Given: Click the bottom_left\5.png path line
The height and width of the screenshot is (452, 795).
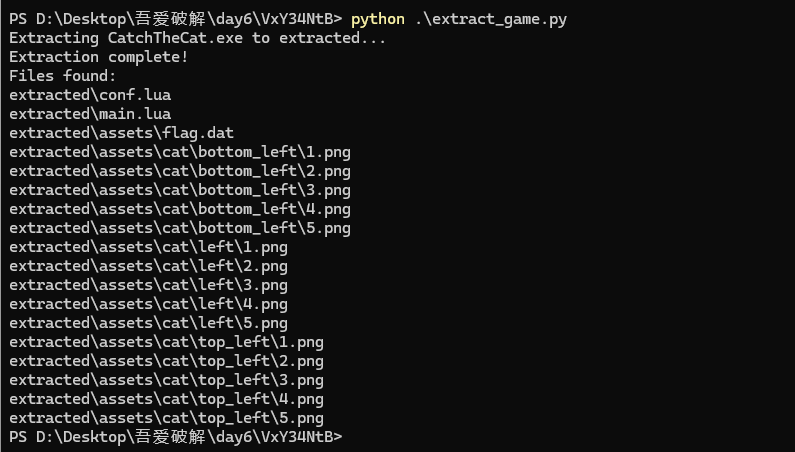Looking at the screenshot, I should click(180, 228).
